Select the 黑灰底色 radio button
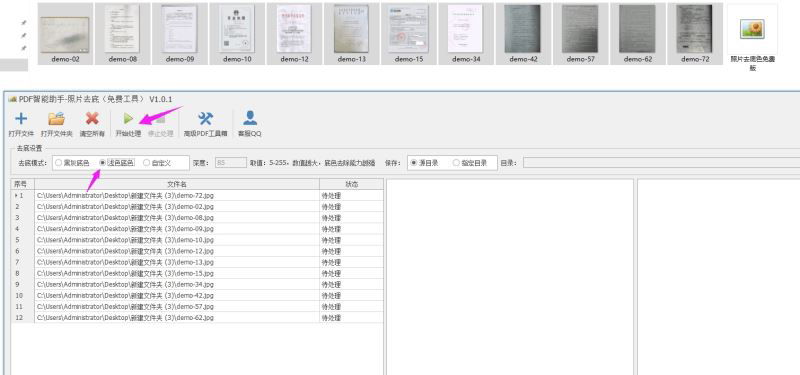Viewport: 800px width, 375px height. point(59,163)
